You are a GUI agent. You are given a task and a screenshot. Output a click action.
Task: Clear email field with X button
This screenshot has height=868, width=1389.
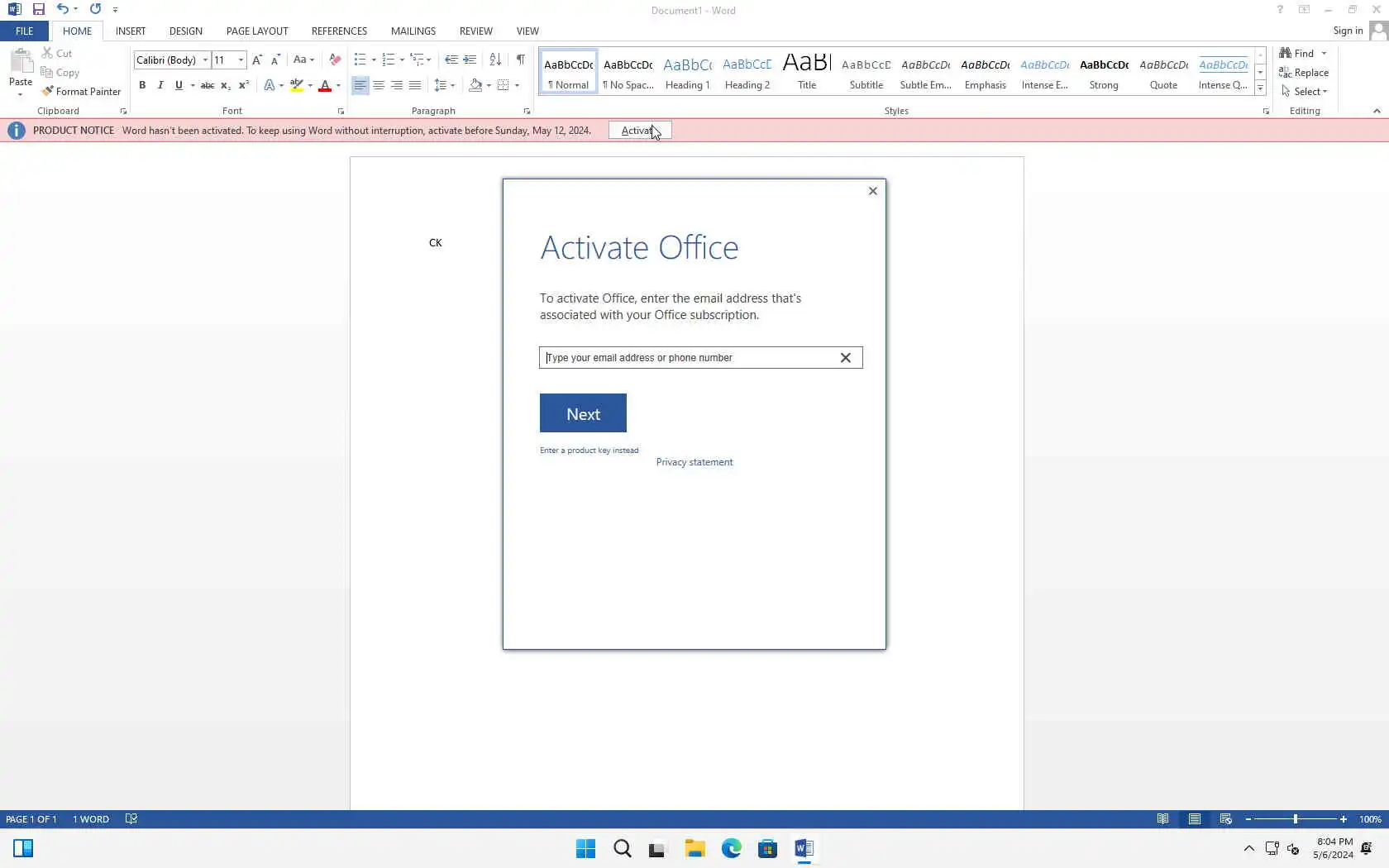845,358
